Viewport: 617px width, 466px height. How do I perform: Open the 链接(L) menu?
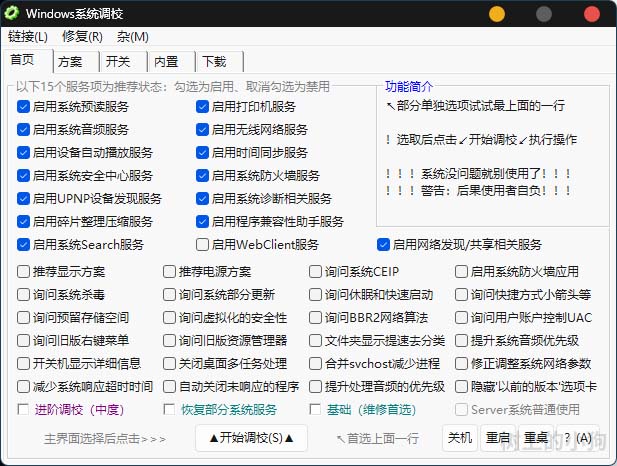coord(28,37)
